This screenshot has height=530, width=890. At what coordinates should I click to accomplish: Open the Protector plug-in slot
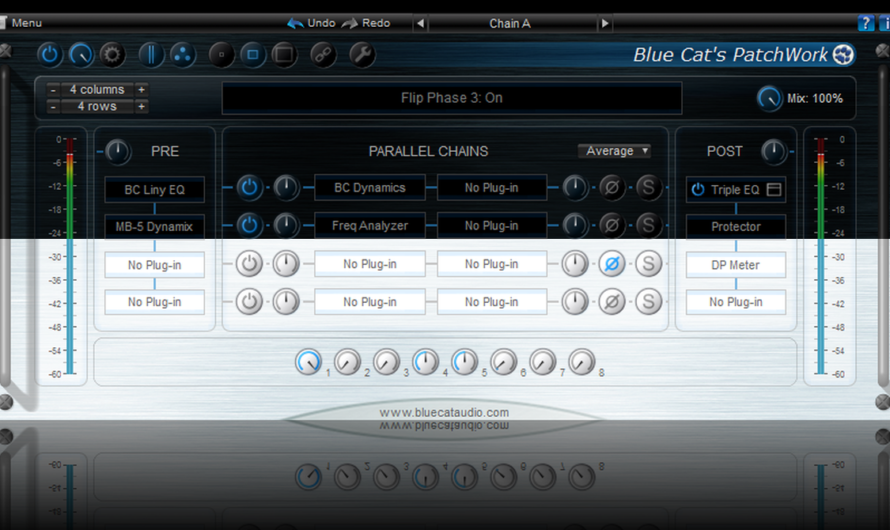pos(736,227)
